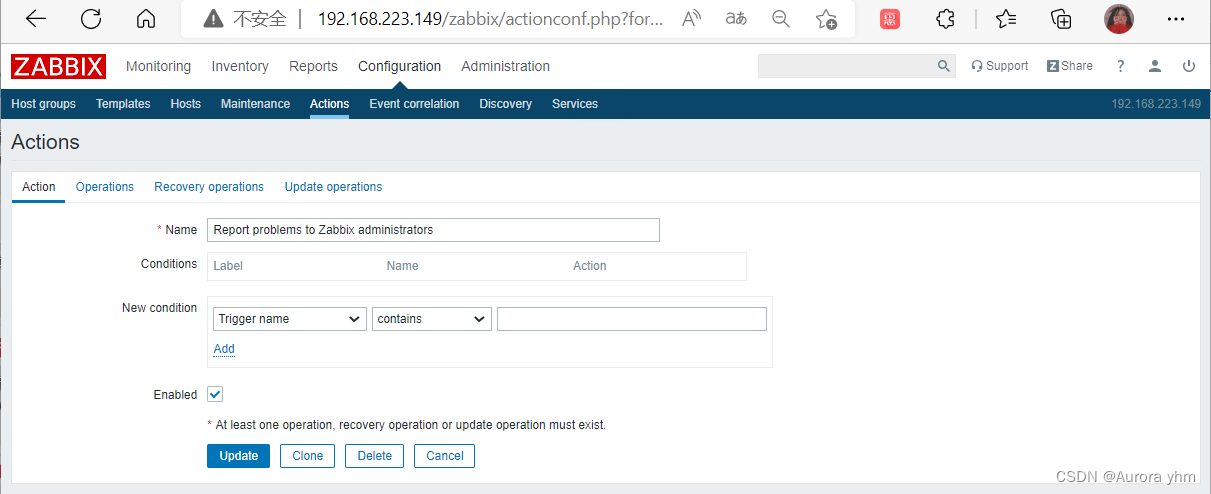Open the Trigger name condition dropdown
The height and width of the screenshot is (494, 1211).
click(290, 319)
